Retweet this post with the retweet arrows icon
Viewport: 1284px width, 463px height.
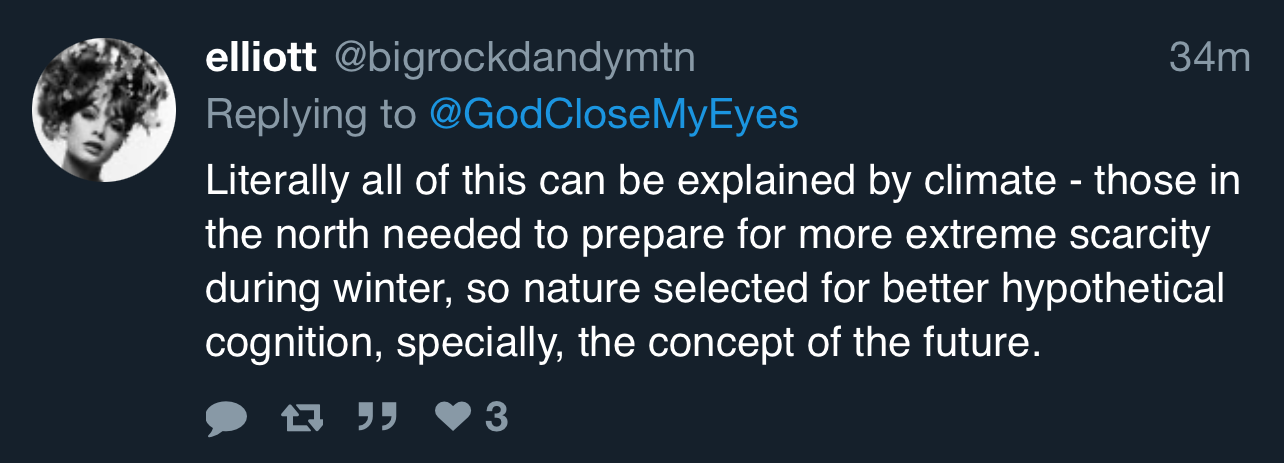click(303, 417)
